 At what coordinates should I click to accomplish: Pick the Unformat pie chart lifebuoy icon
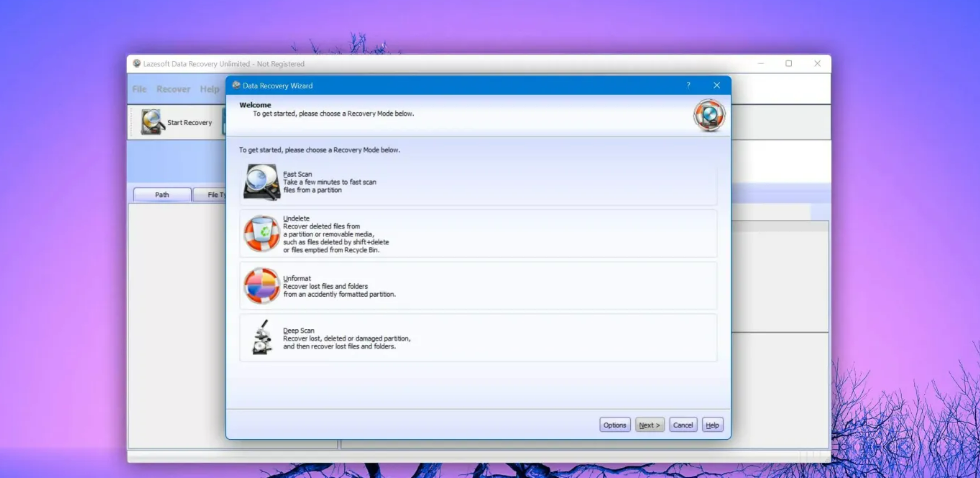coord(261,286)
